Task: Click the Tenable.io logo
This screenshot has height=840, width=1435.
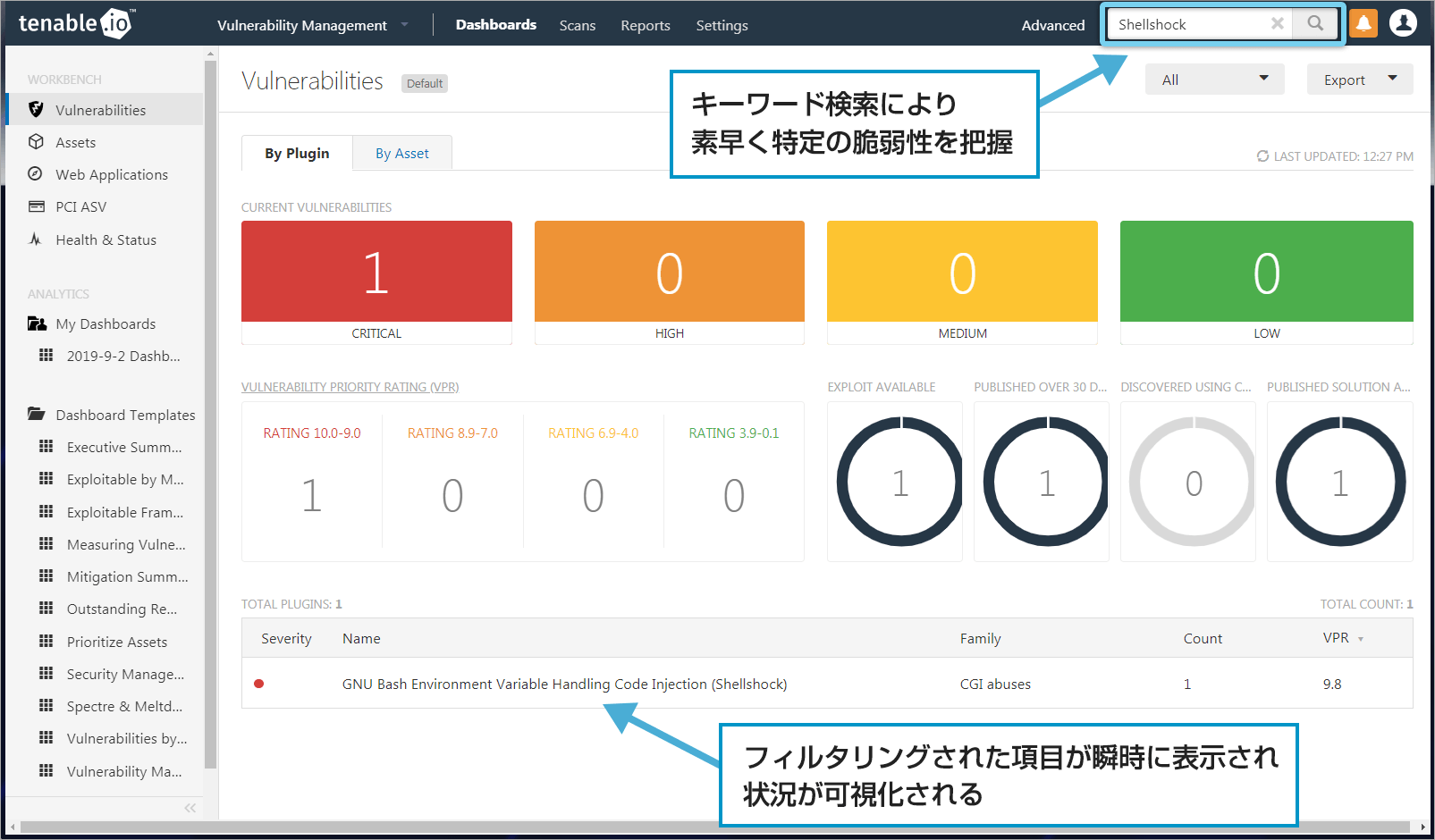Action: (x=76, y=23)
